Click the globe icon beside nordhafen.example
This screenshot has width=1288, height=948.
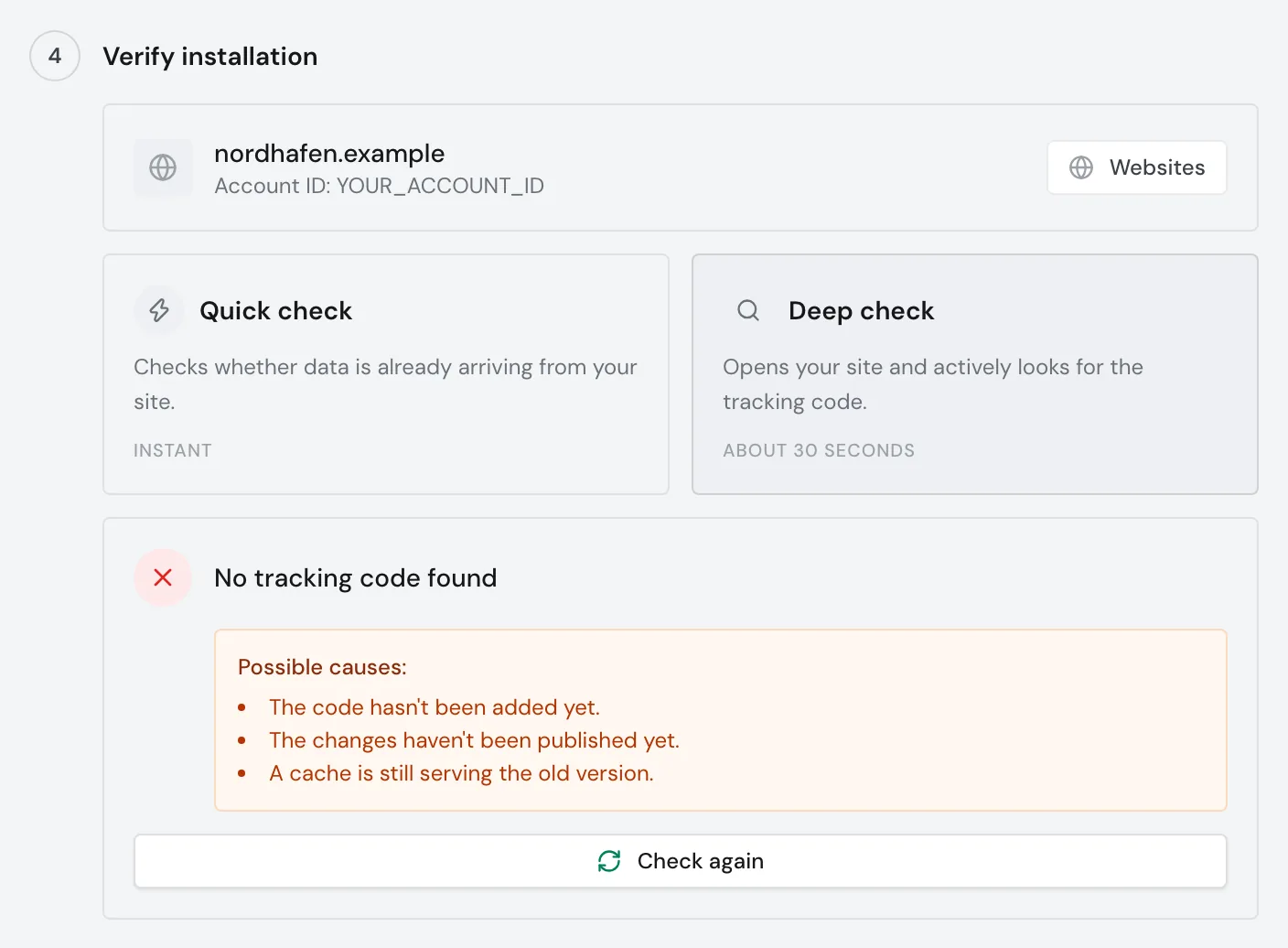163,167
